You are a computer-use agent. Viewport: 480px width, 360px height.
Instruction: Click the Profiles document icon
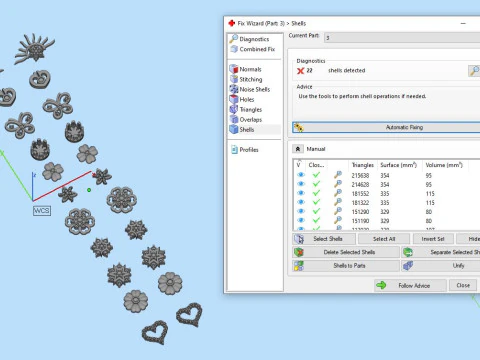pos(234,150)
